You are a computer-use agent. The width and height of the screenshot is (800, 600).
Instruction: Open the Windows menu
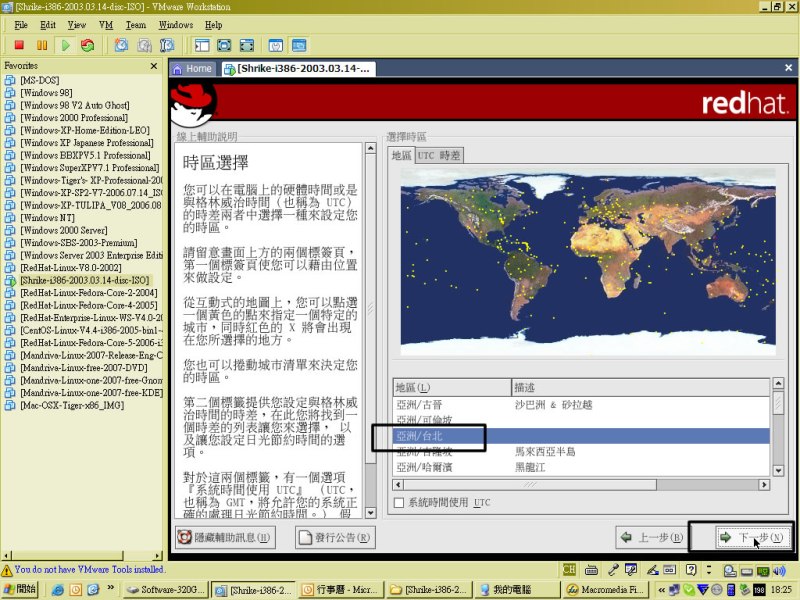pos(176,24)
